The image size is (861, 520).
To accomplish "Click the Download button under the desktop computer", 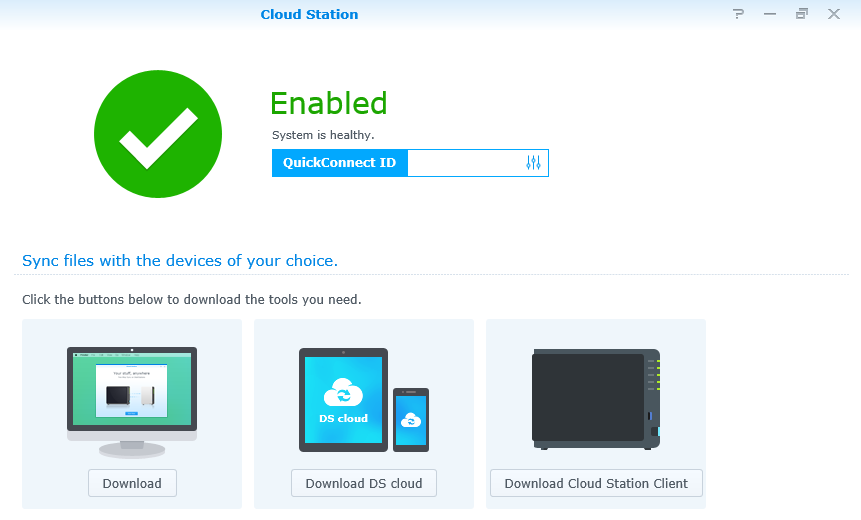I will (x=132, y=483).
